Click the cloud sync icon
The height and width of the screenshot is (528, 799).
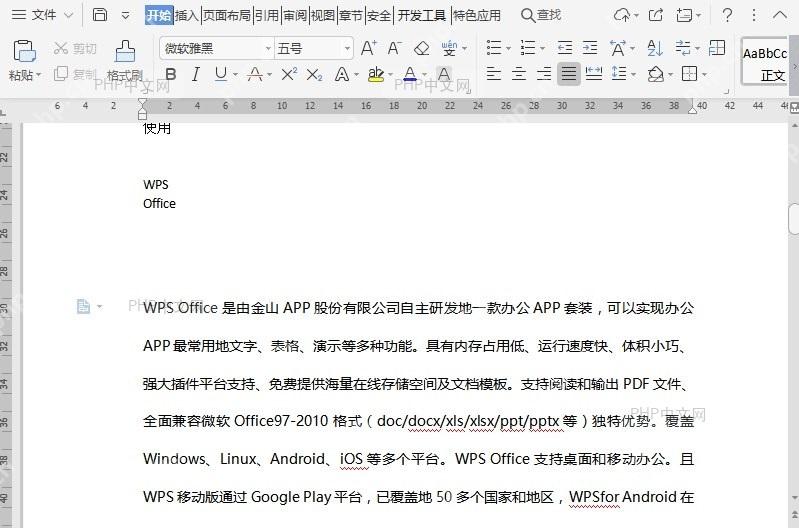pos(621,15)
